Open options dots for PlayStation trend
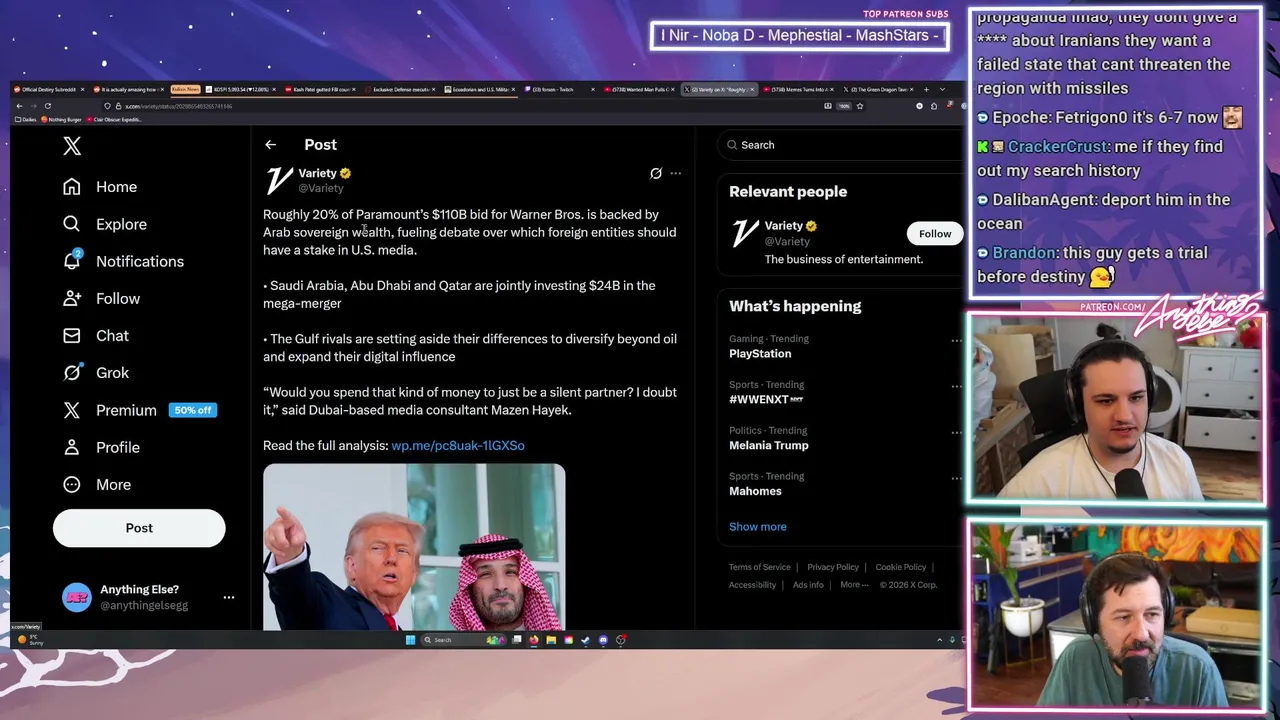 point(956,340)
